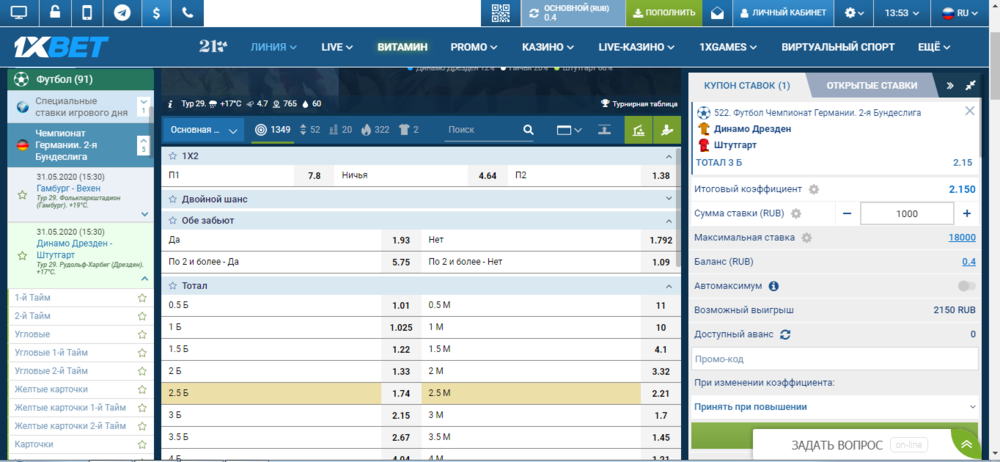The width and height of the screenshot is (1000, 462).
Task: Open the mobile apps smartphone icon
Action: [x=88, y=13]
